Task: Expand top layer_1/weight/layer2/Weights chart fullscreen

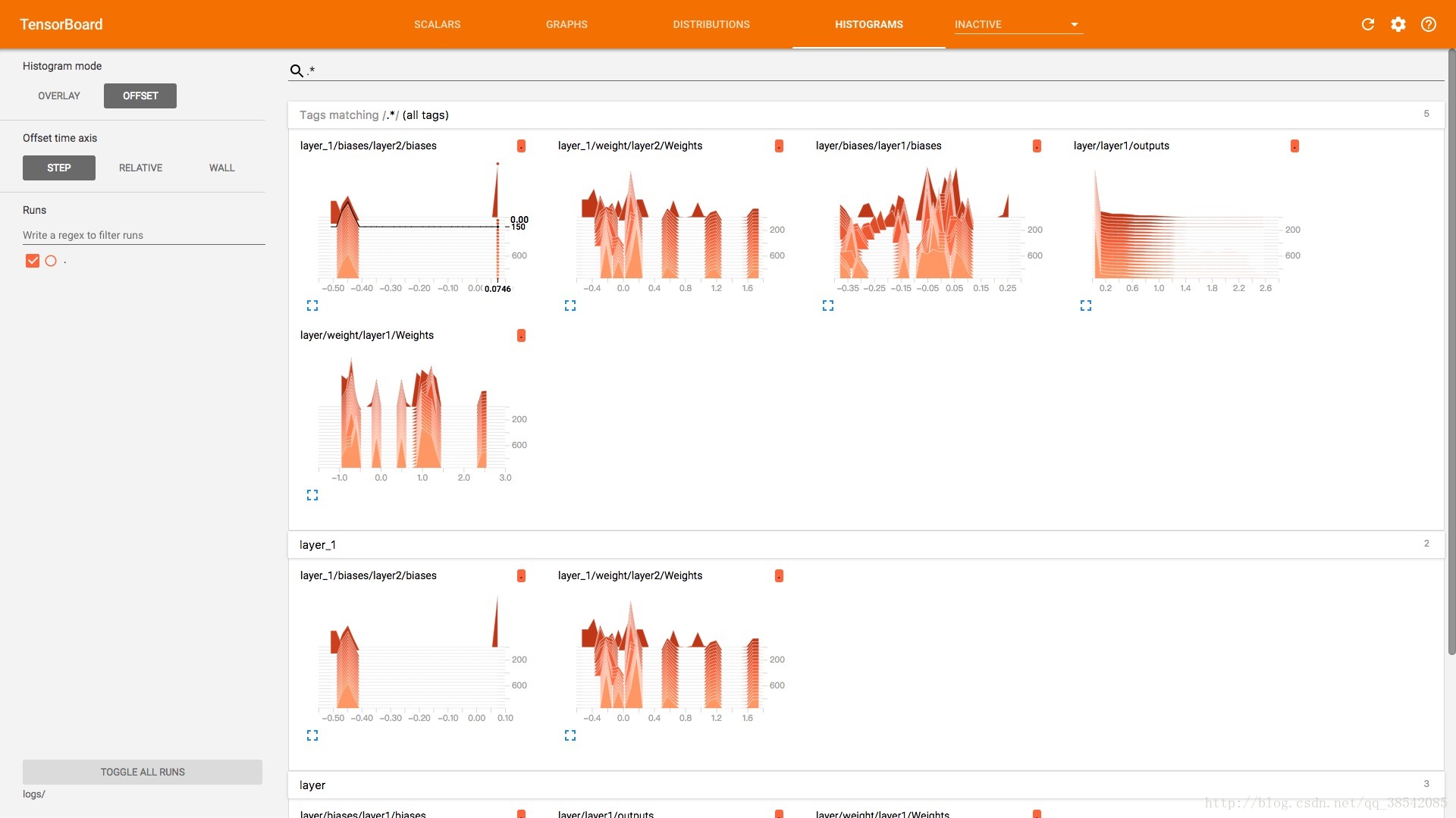Action: [570, 306]
